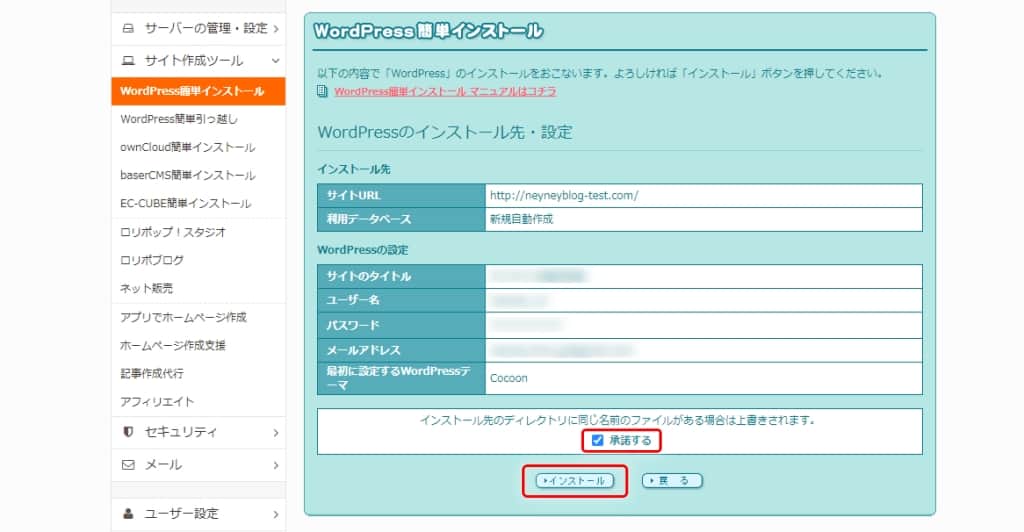Click the メールアドレス row header
This screenshot has width=1024, height=532.
coord(401,351)
